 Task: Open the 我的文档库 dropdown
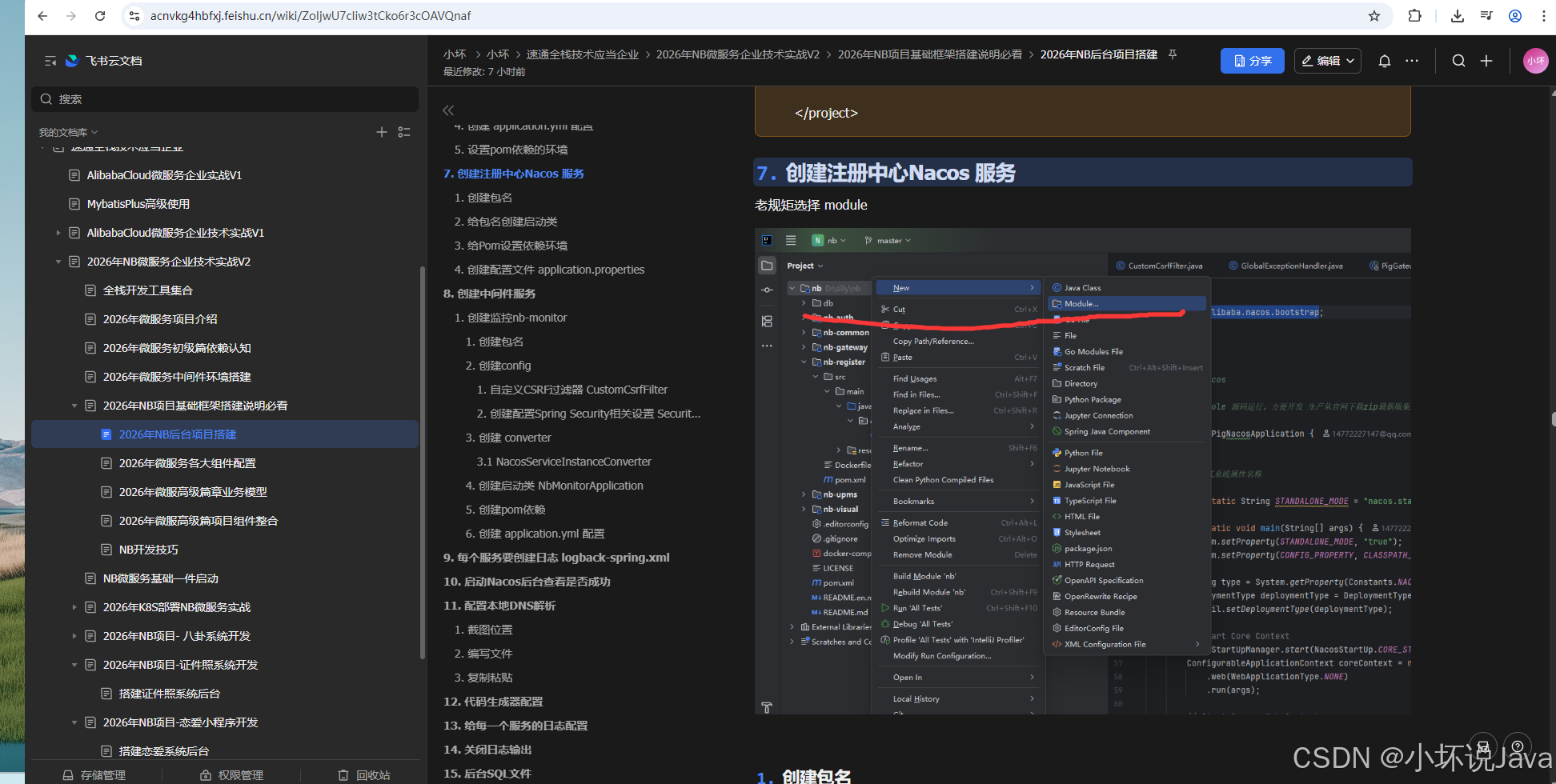[x=67, y=131]
